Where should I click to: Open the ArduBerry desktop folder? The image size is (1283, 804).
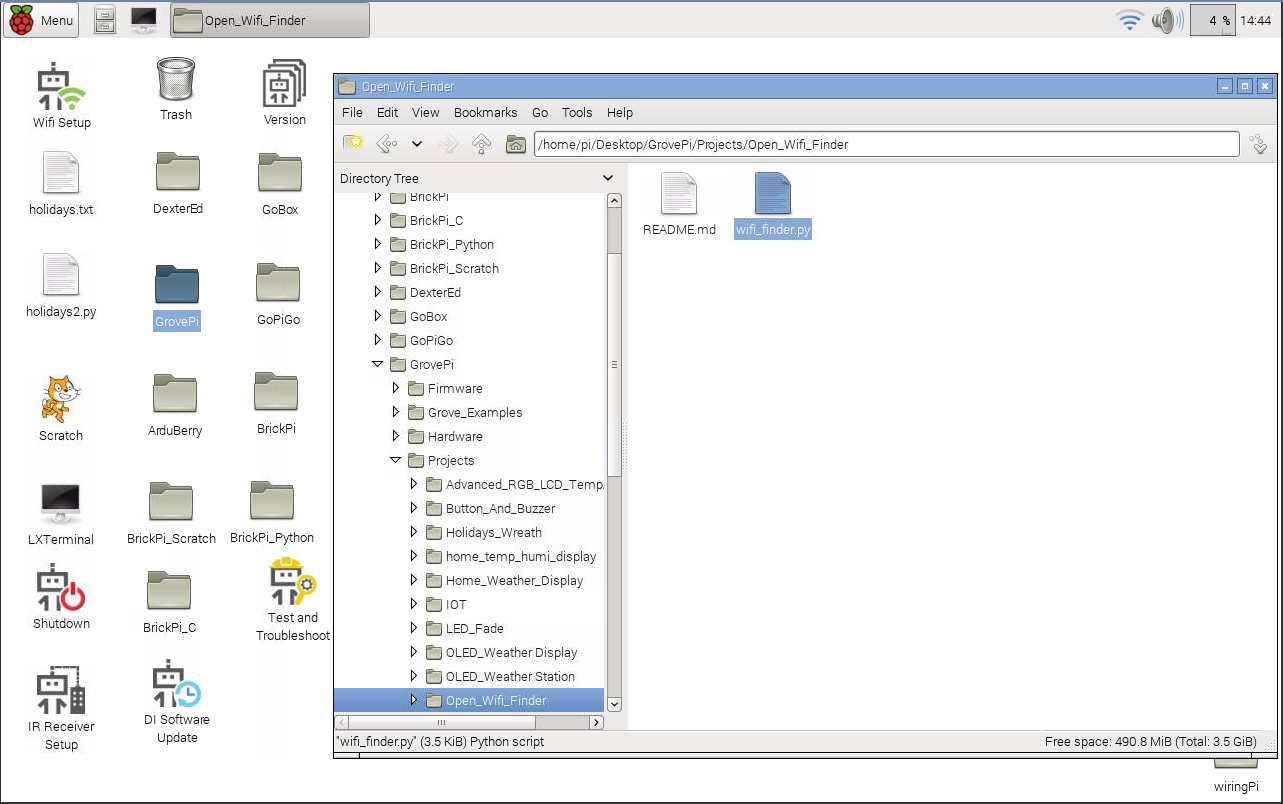click(x=175, y=405)
